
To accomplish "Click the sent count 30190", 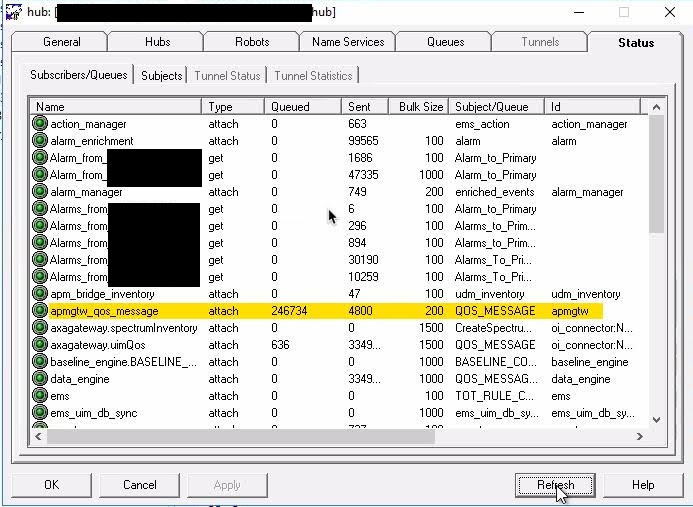I will click(363, 259).
